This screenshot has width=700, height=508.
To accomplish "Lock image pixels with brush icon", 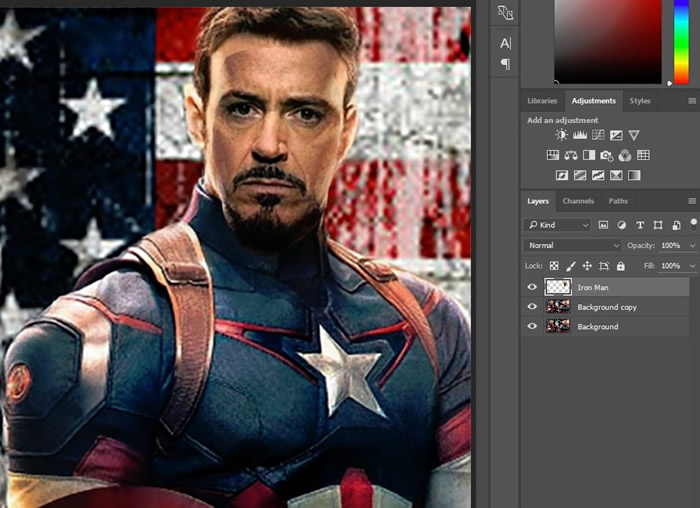I will (x=571, y=266).
